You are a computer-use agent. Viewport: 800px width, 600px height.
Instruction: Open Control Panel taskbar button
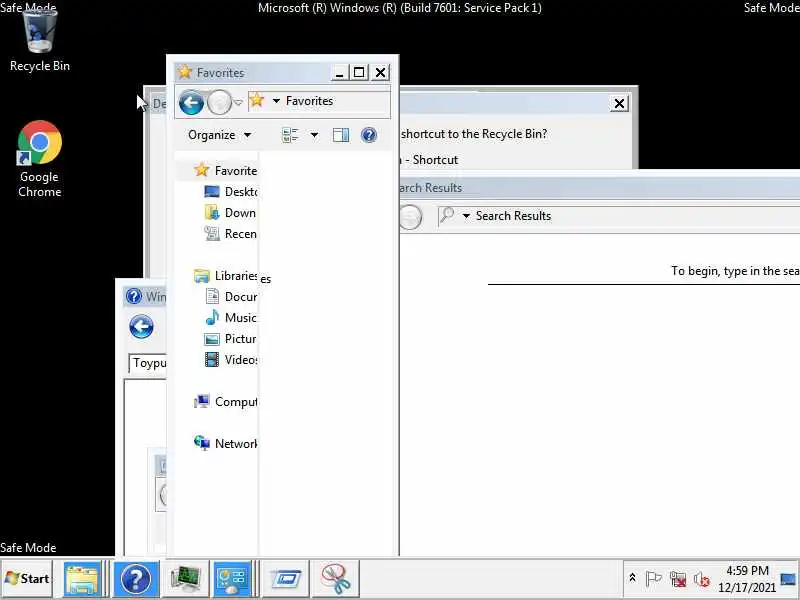pyautogui.click(x=233, y=579)
